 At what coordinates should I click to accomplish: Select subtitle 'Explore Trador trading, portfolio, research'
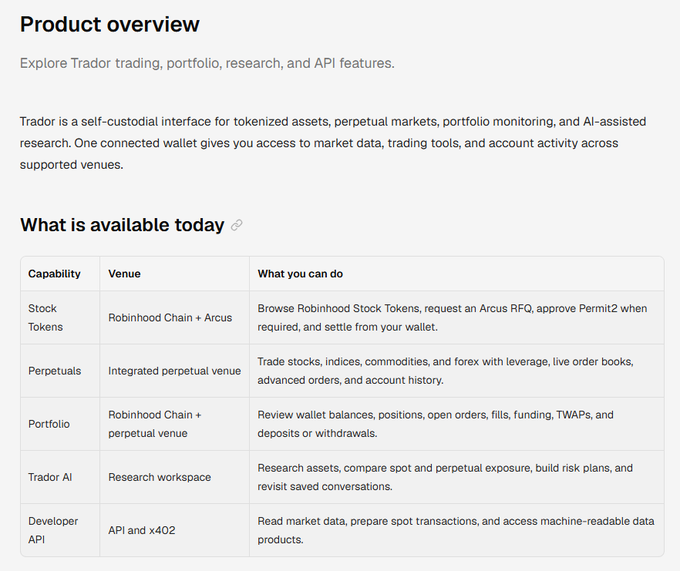pyautogui.click(x=207, y=63)
